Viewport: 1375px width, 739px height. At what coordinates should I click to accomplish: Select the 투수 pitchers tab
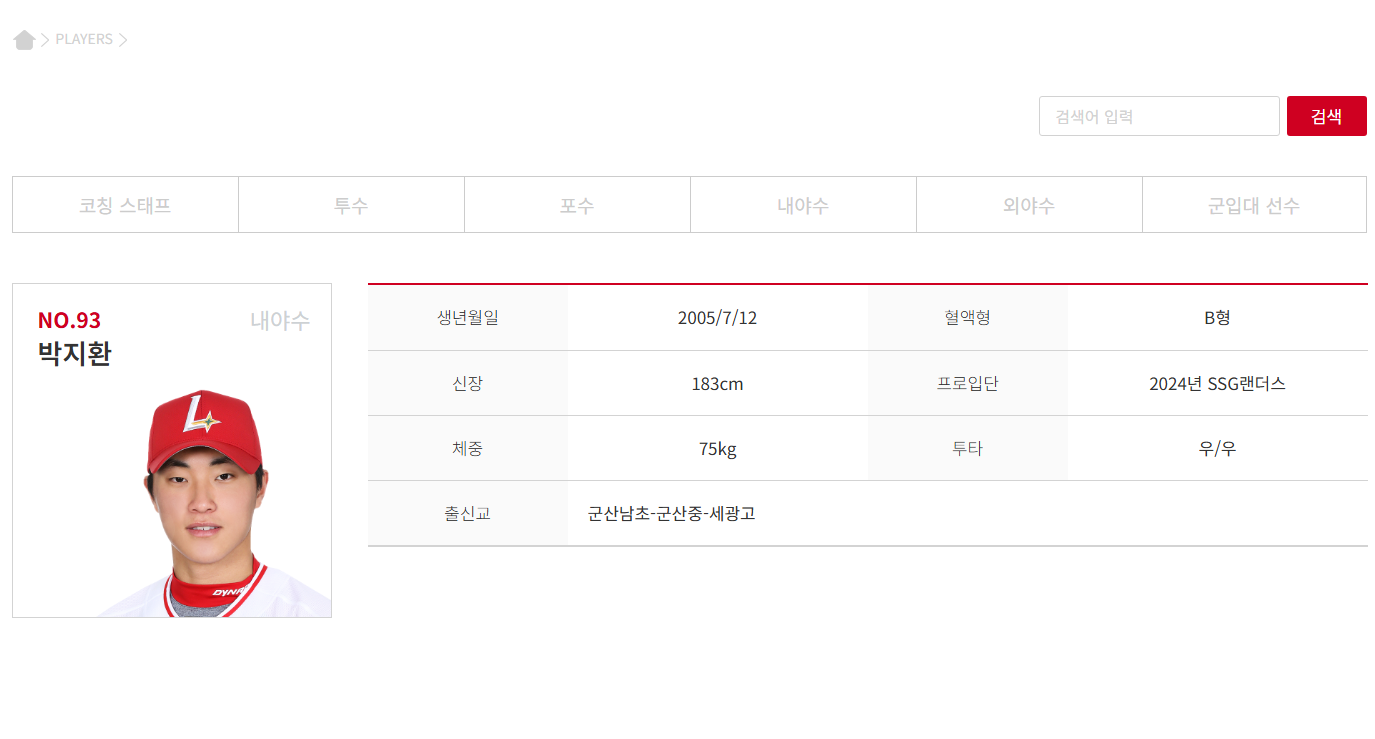pos(351,204)
